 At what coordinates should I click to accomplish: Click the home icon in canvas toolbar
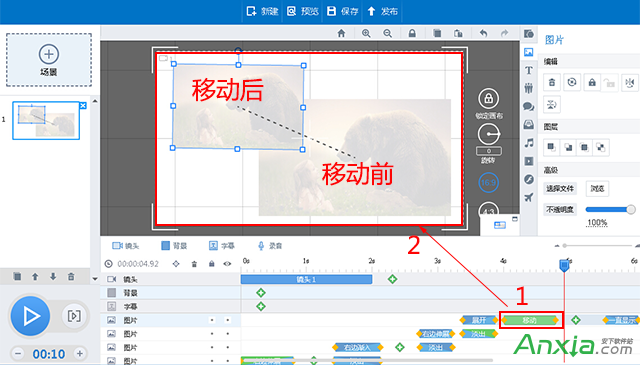tap(341, 33)
